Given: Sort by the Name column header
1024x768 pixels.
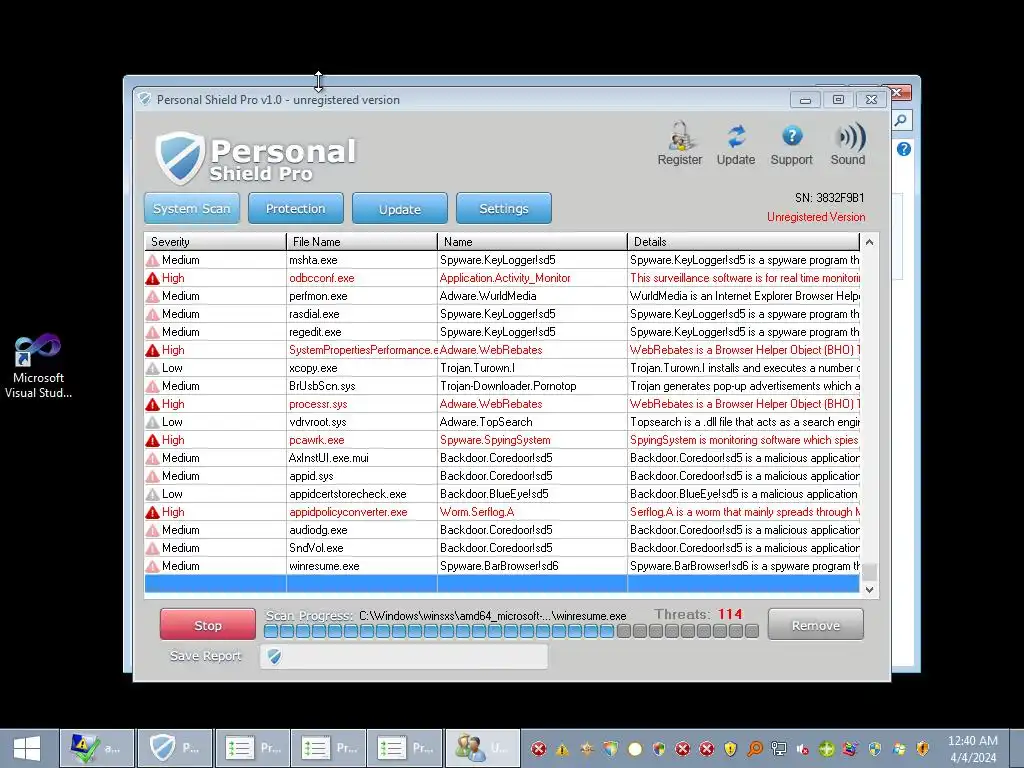Looking at the screenshot, I should [532, 242].
